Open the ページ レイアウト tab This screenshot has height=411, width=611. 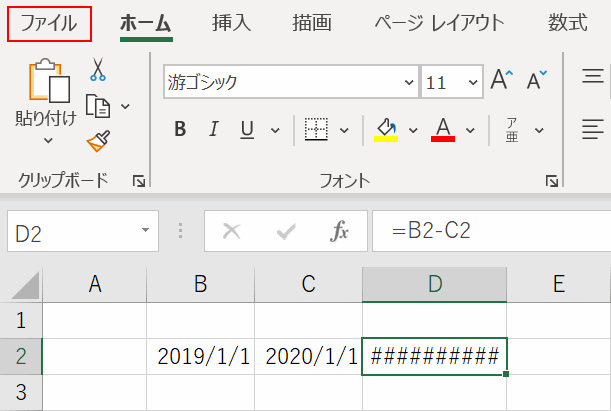pos(440,23)
